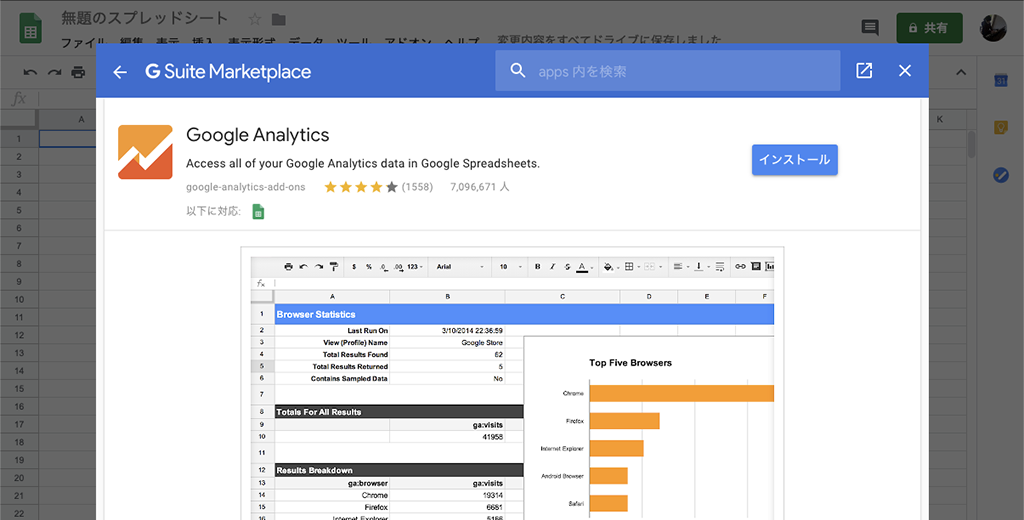
Task: Select cell A1 in the spreadsheet
Action: coord(68,138)
